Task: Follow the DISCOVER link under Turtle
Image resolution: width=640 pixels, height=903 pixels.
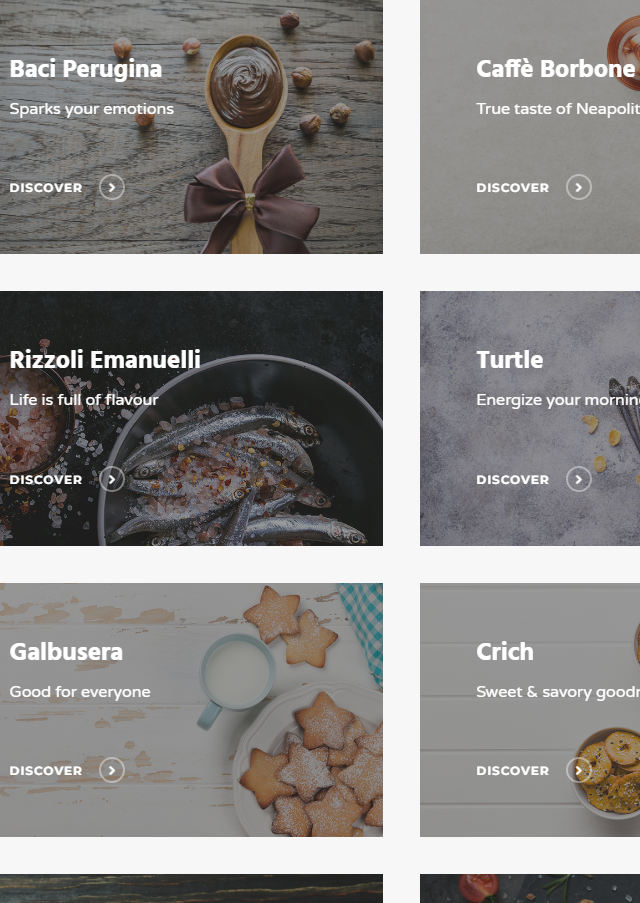Action: [513, 480]
